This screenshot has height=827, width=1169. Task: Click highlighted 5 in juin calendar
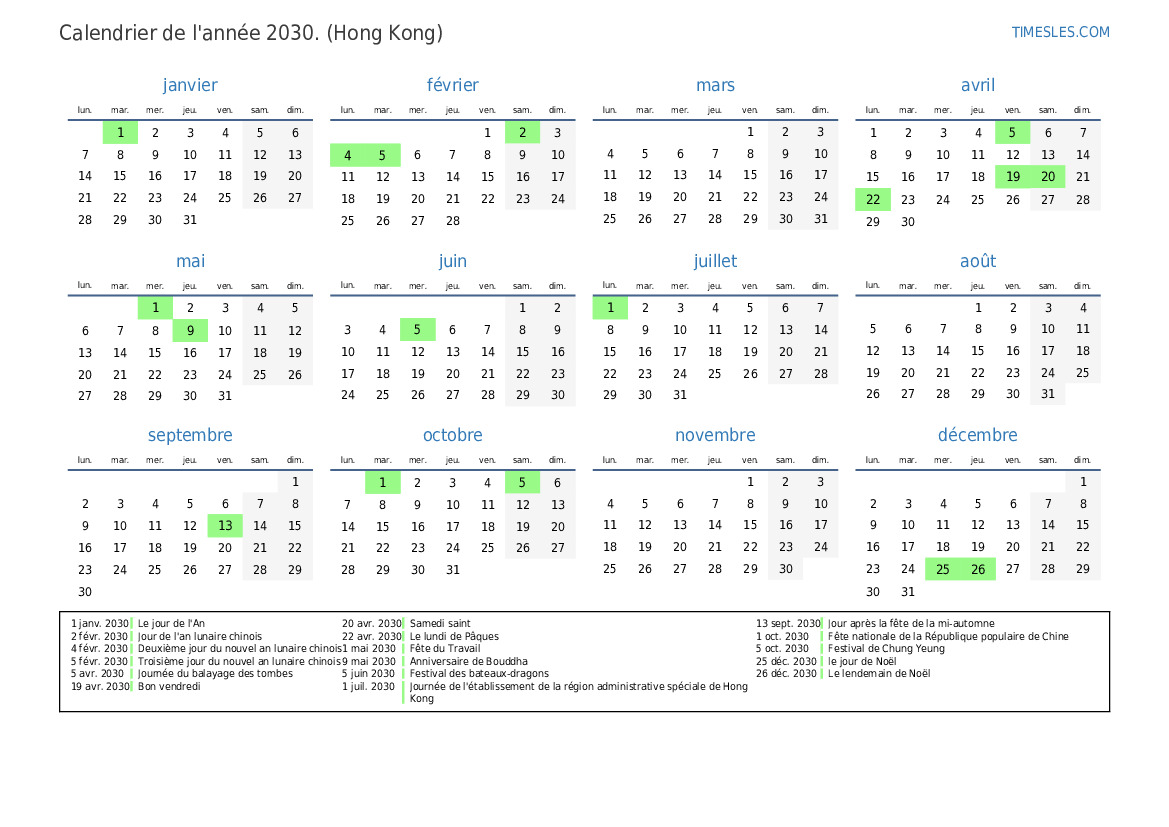tap(418, 330)
